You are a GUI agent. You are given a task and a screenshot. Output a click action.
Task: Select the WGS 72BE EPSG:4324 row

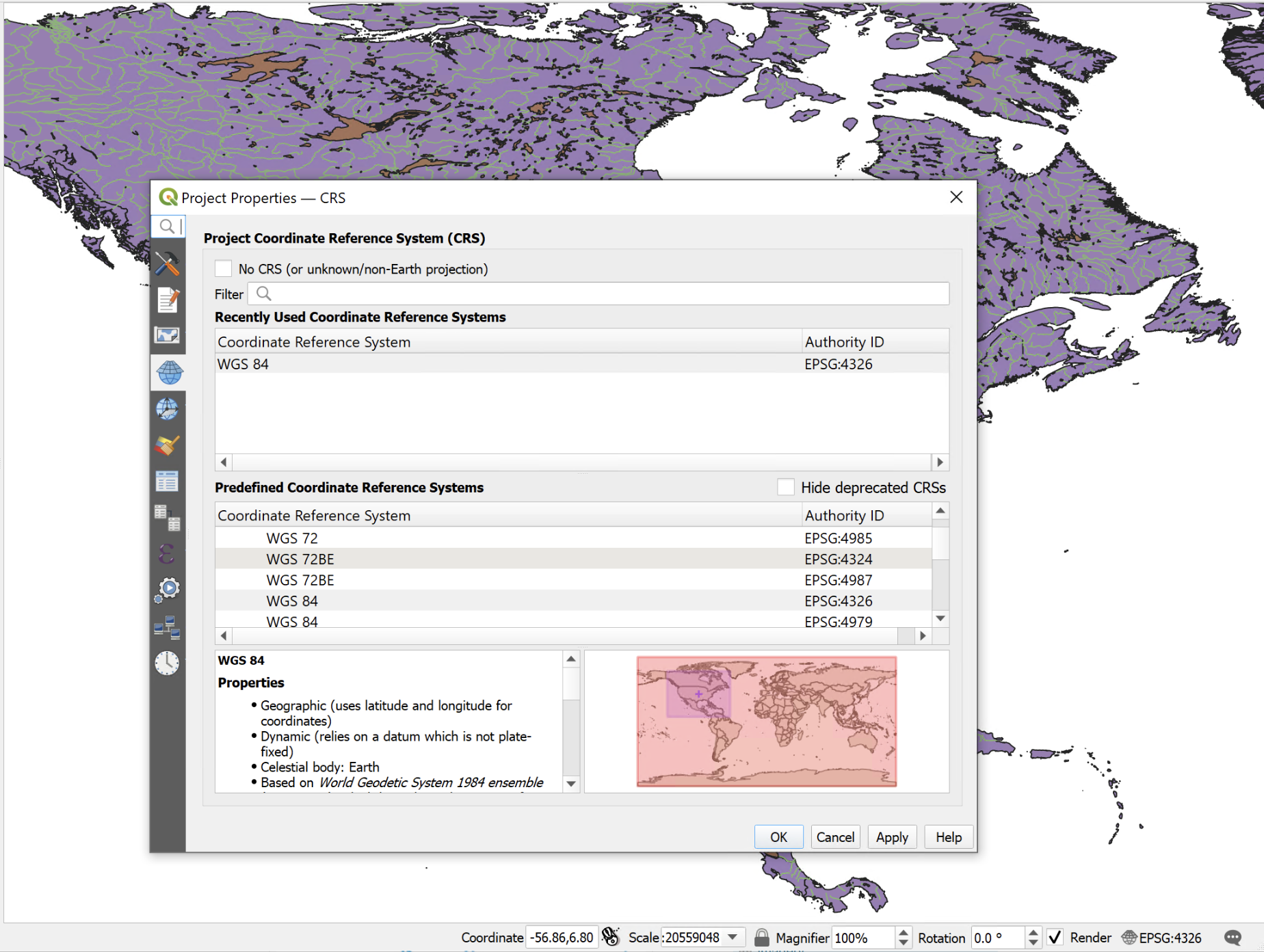[573, 559]
